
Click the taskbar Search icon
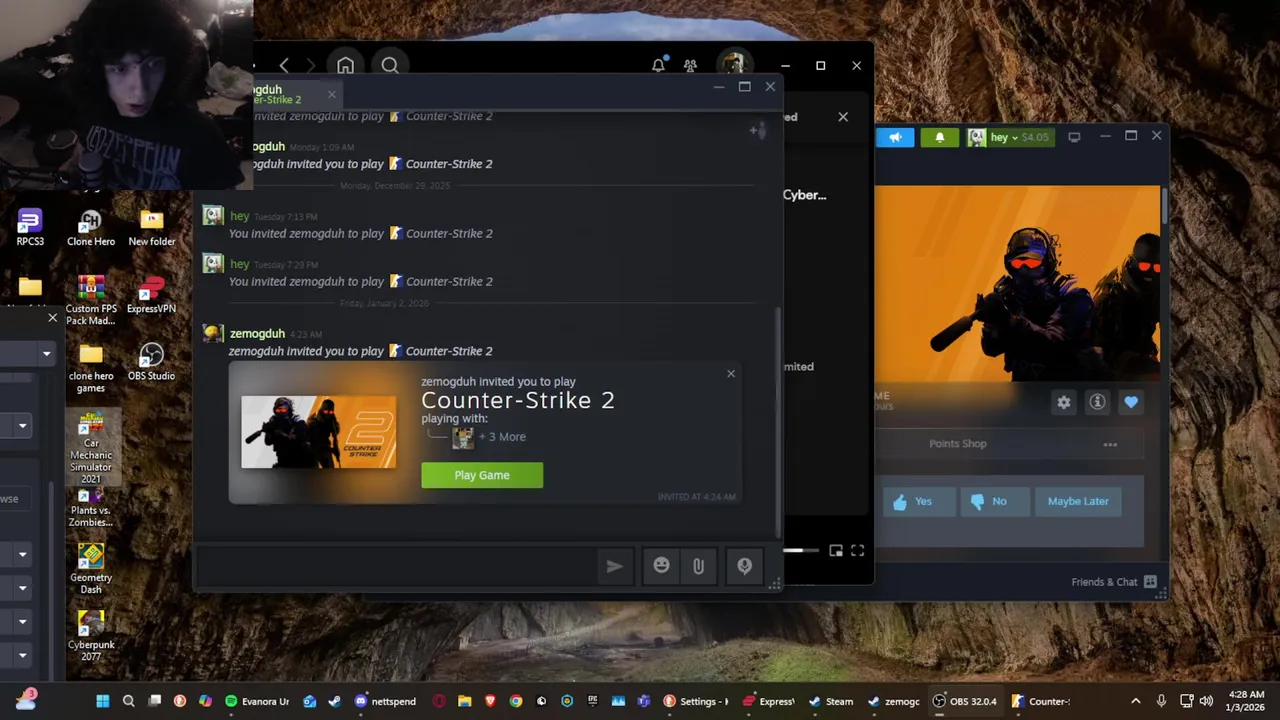click(x=128, y=701)
